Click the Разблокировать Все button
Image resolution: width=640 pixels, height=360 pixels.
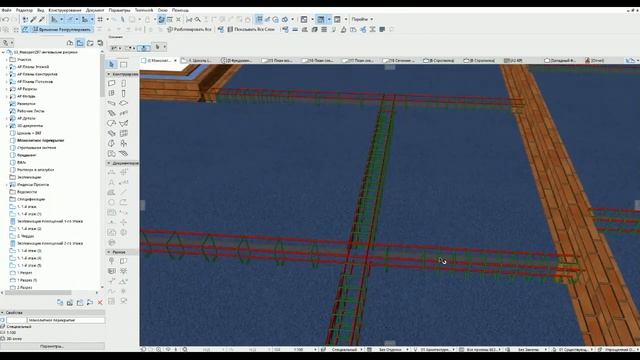click(189, 29)
